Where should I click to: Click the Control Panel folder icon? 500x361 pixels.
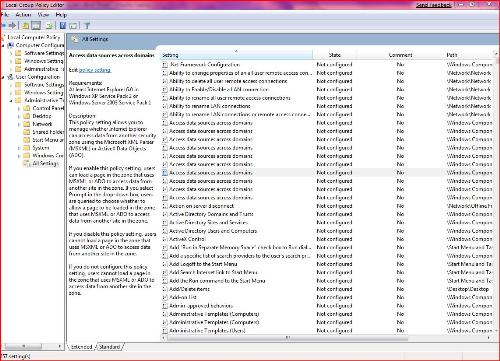(27, 108)
